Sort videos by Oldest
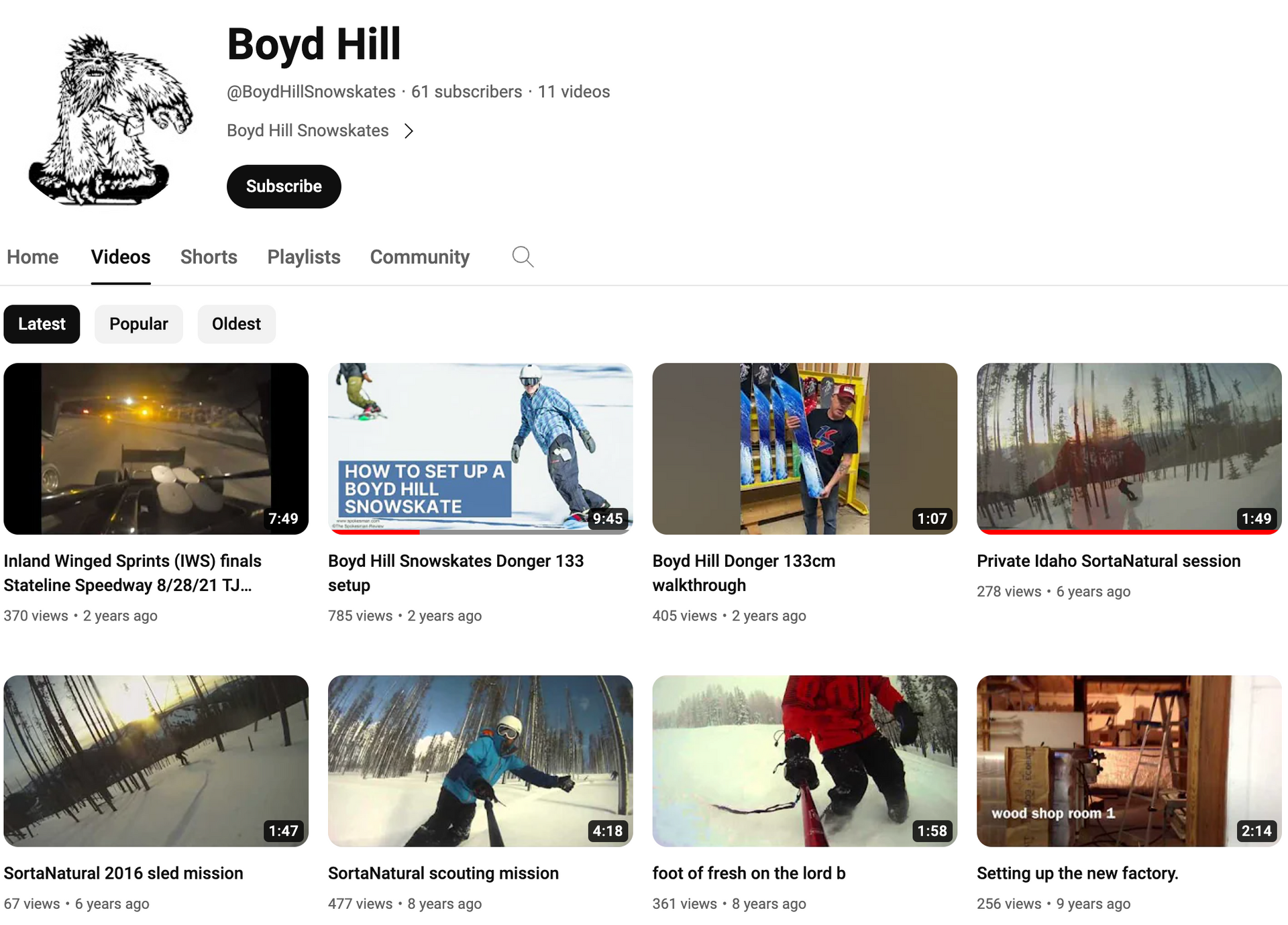The image size is (1288, 925). coord(236,324)
